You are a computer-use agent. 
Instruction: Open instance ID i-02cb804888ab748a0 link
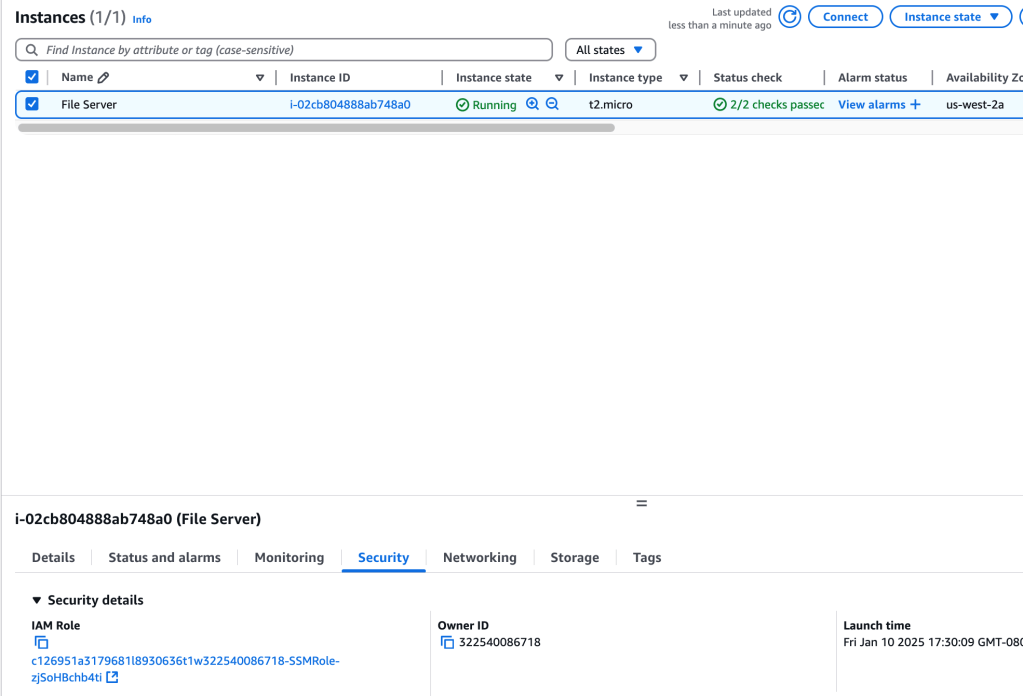pos(350,105)
